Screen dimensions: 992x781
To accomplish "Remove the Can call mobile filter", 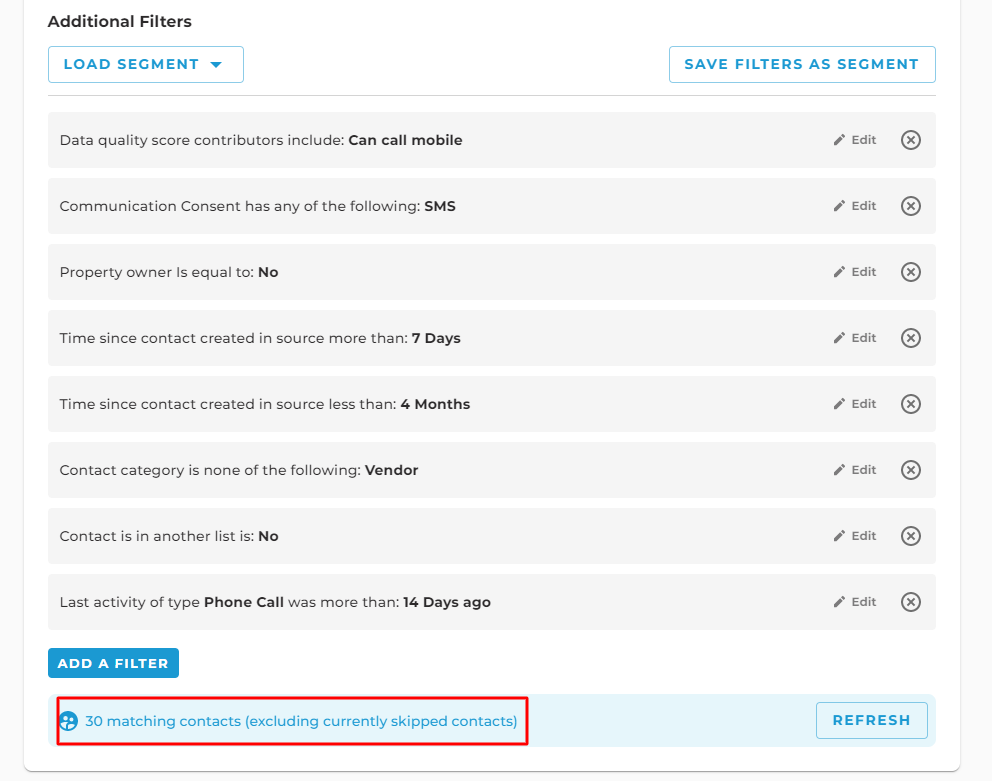I will coord(910,140).
